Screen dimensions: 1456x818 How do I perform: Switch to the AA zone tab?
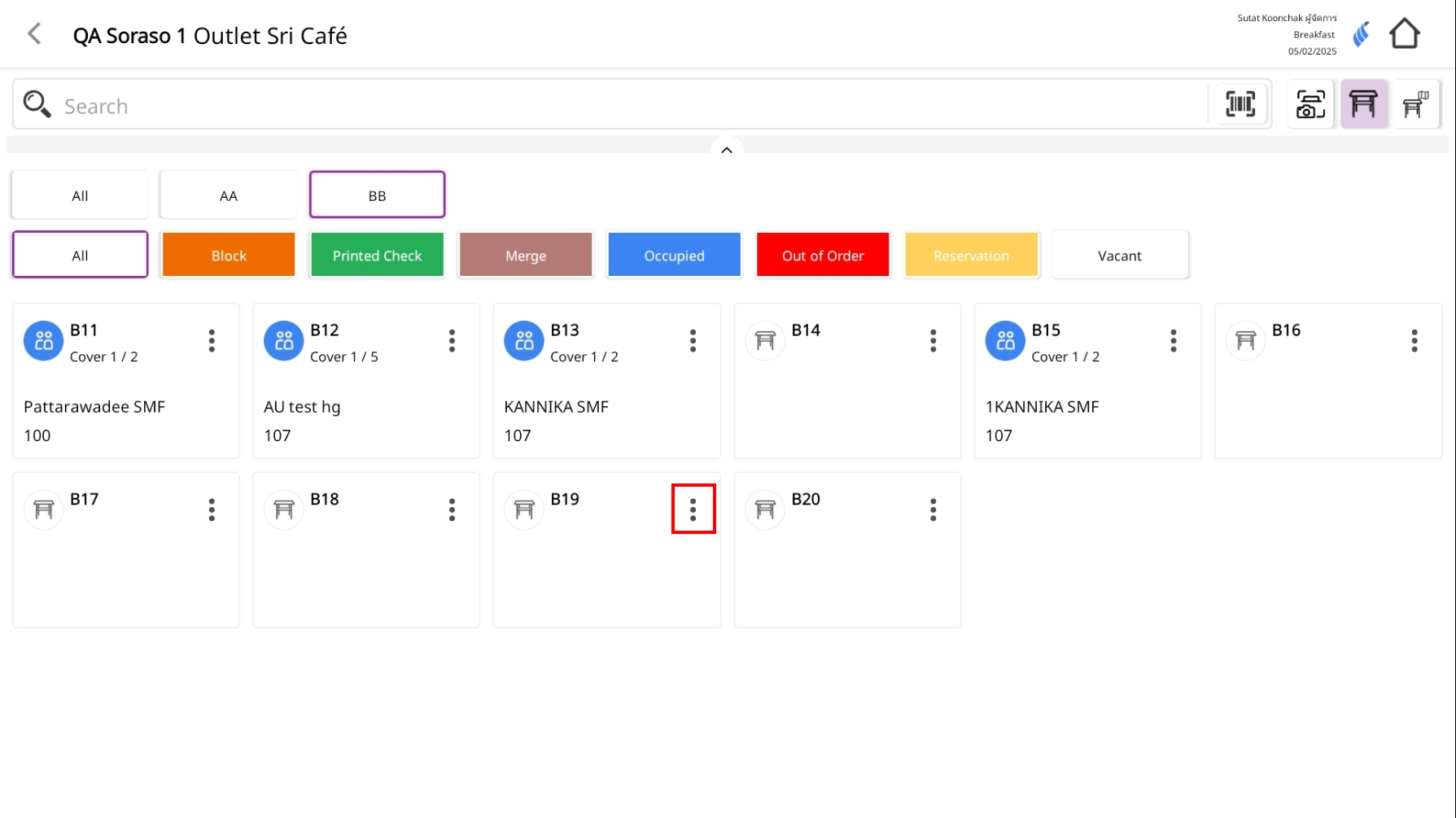(x=229, y=195)
